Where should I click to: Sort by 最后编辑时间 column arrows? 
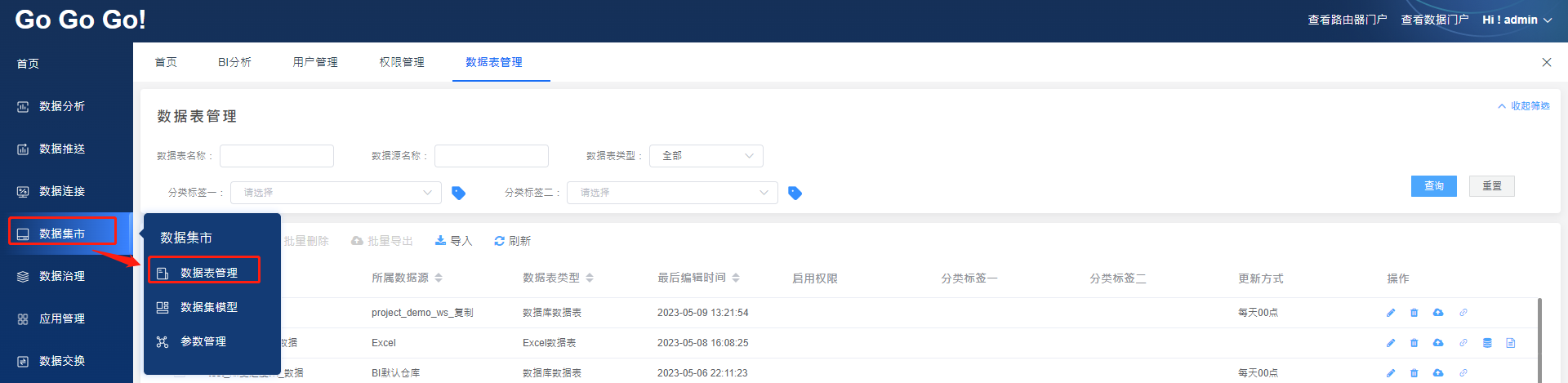[x=736, y=278]
